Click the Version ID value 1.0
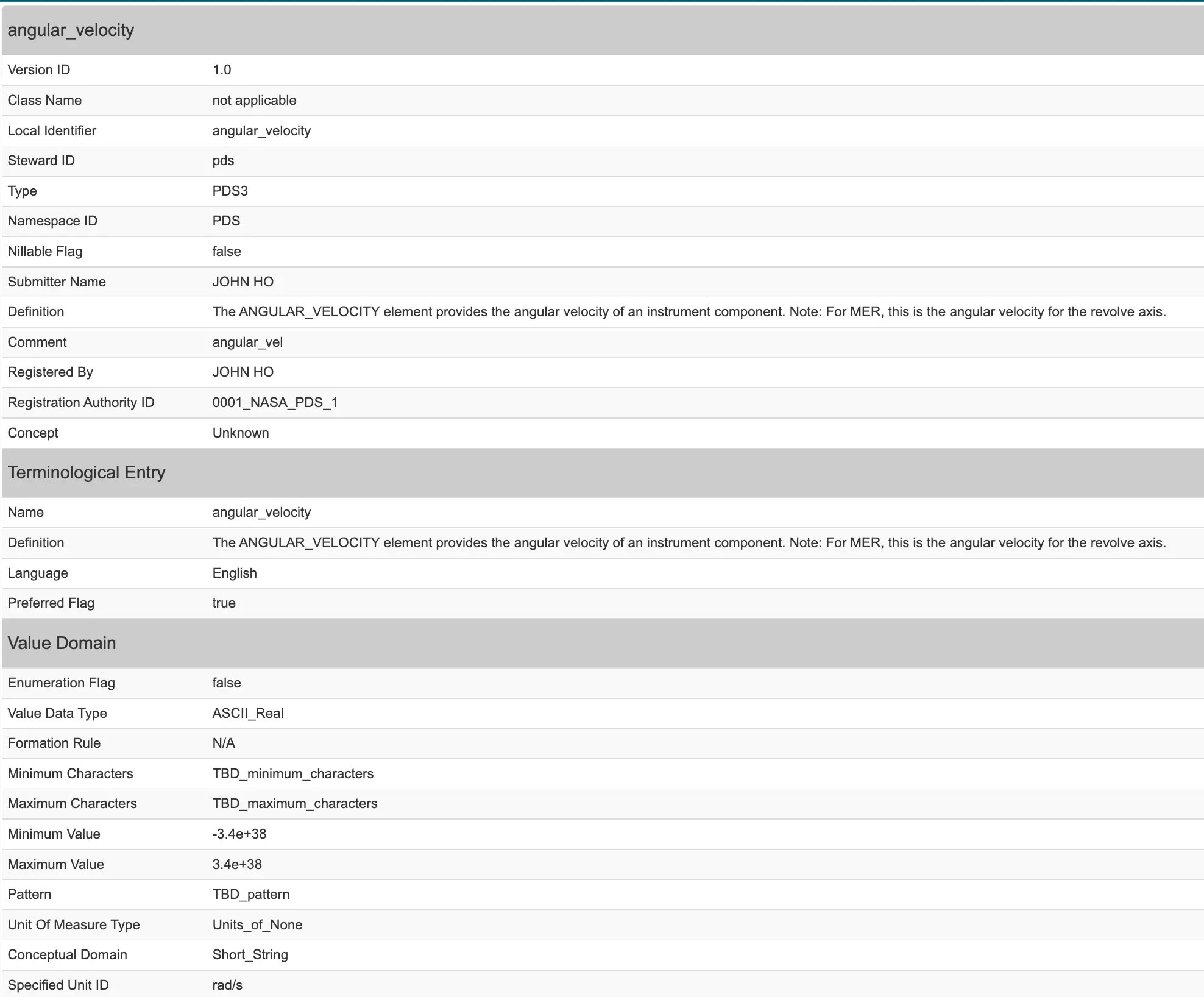Viewport: 1204px width, 997px height. coord(222,70)
